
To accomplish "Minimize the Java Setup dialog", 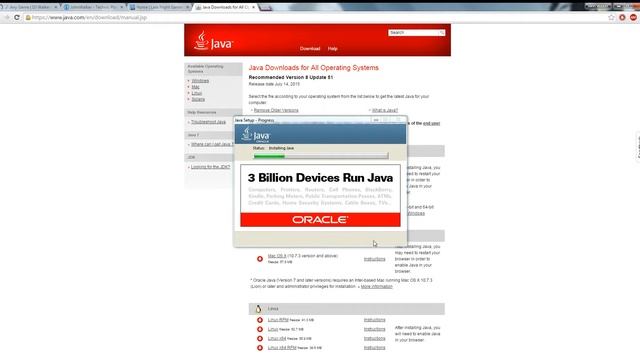I will [x=376, y=120].
